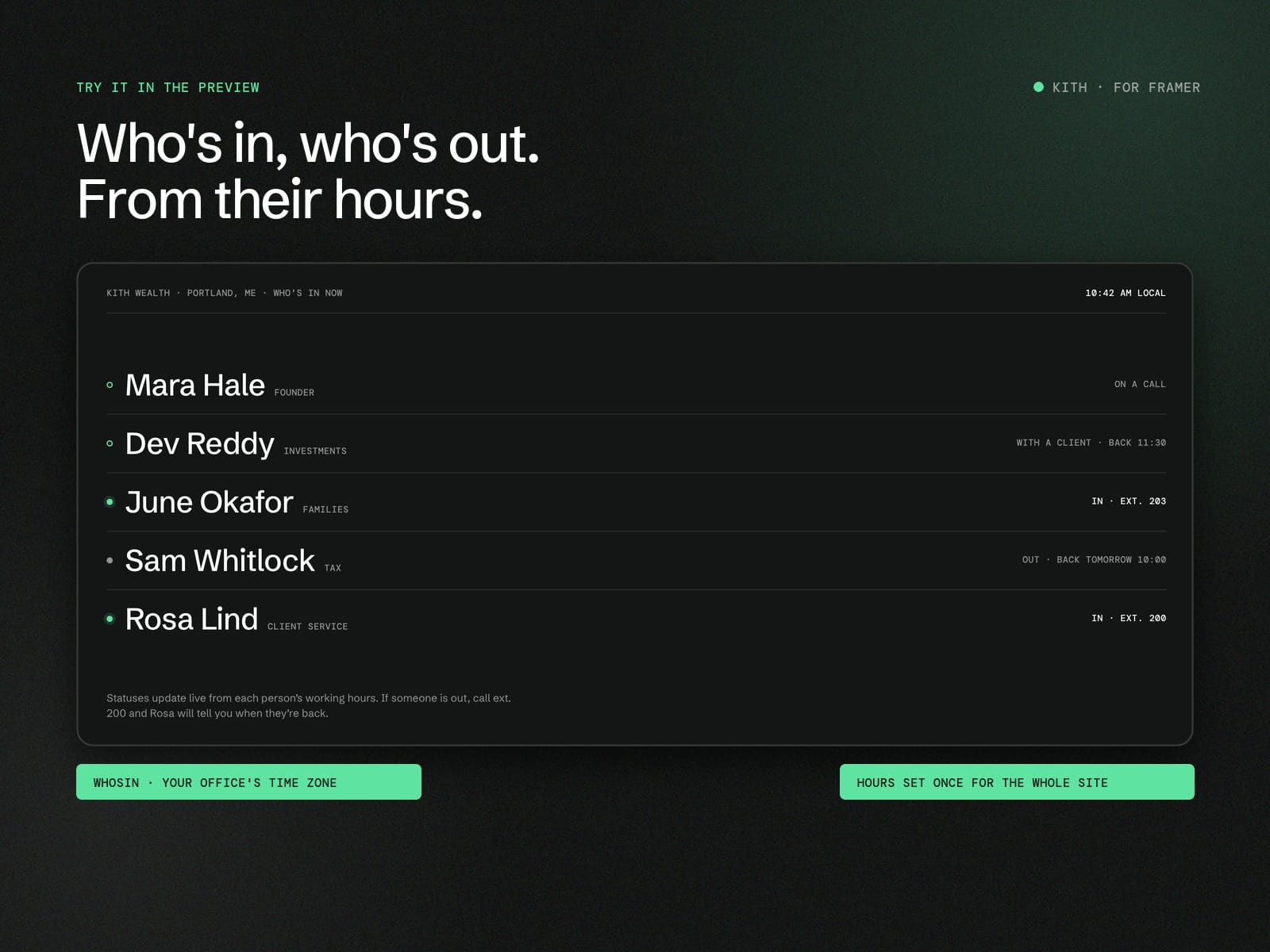
Task: Click the IN · EXT. 203 status
Action: click(x=1129, y=501)
